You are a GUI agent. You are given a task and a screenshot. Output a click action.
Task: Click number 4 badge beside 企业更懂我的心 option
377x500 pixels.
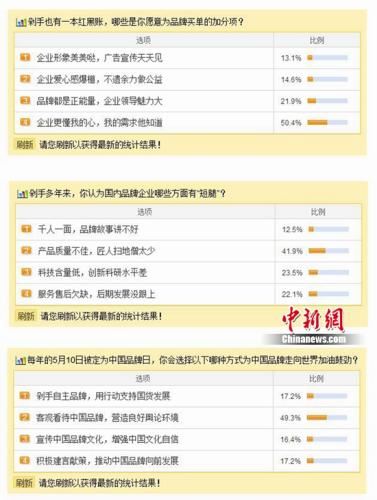click(x=25, y=122)
